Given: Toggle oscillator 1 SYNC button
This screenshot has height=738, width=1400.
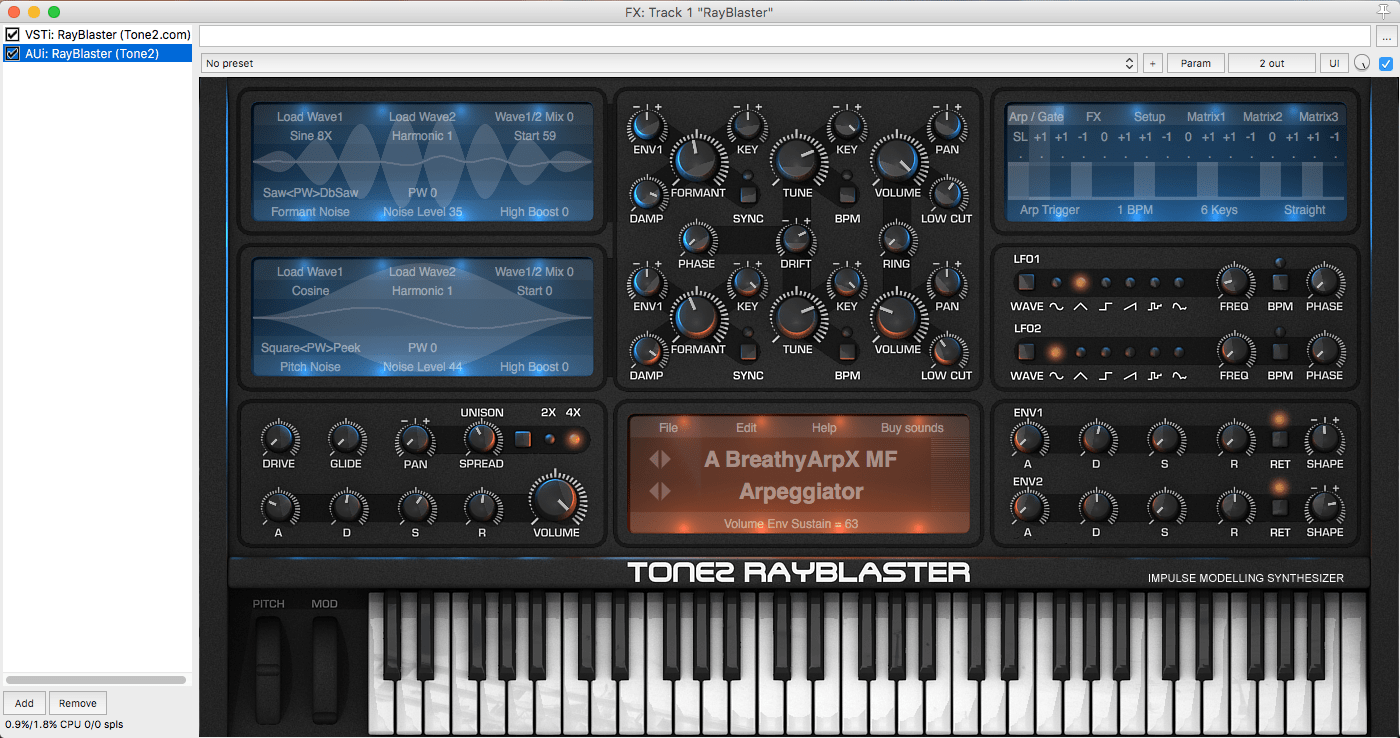Looking at the screenshot, I should point(748,194).
